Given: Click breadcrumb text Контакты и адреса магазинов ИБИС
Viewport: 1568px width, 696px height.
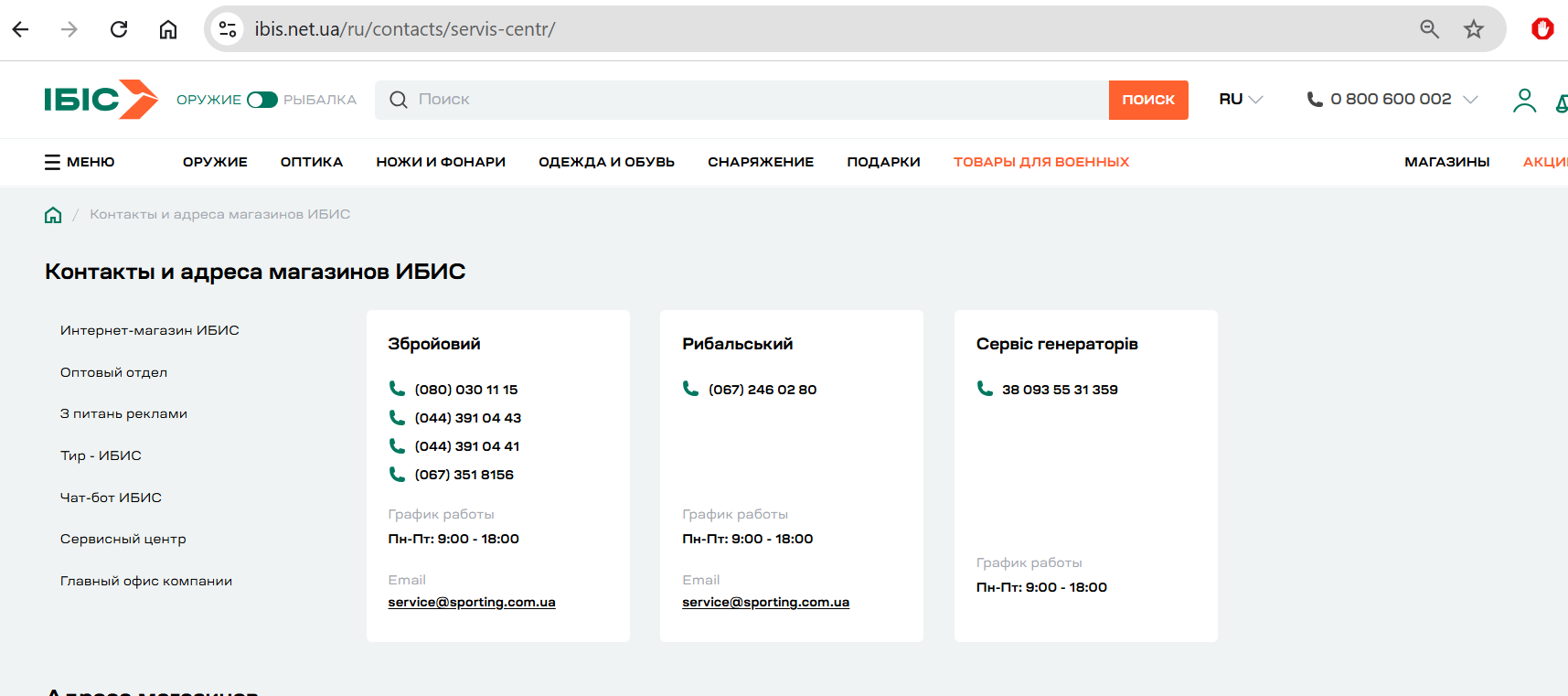Looking at the screenshot, I should (x=220, y=214).
